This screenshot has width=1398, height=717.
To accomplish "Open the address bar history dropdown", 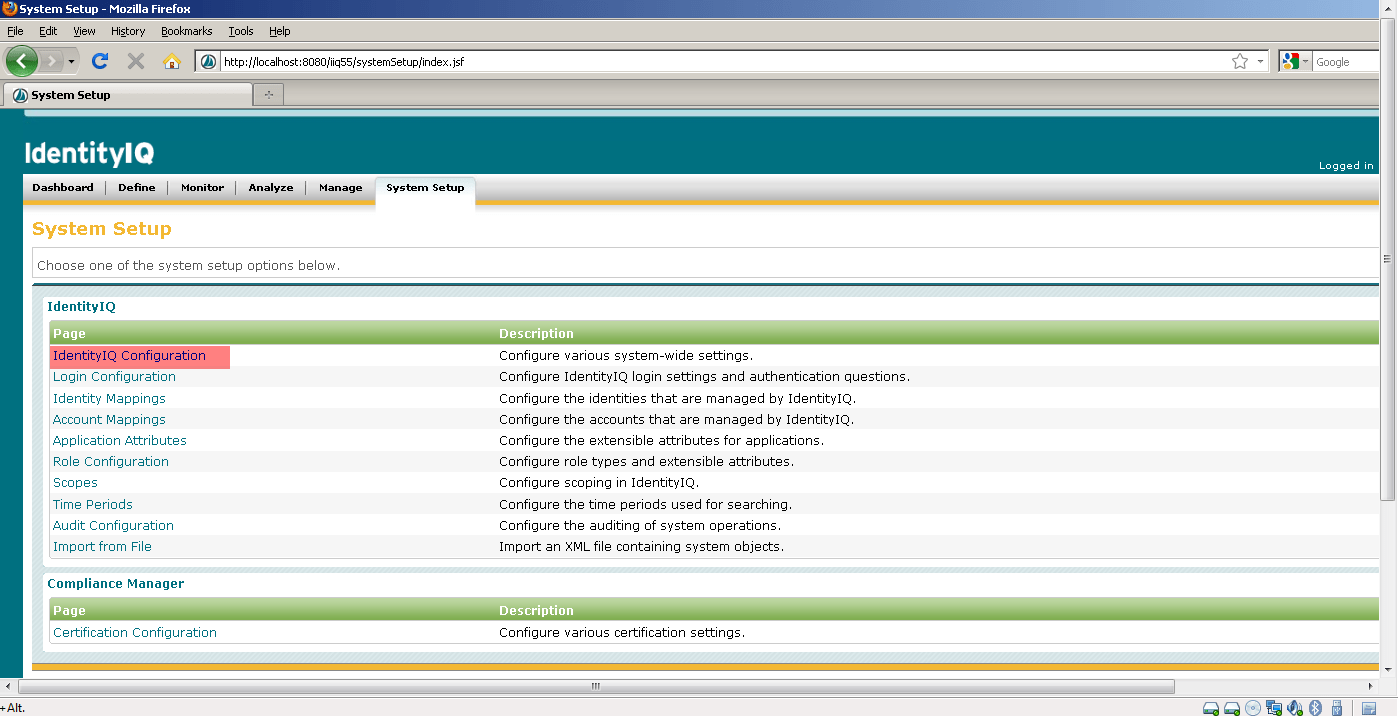I will pyautogui.click(x=1260, y=62).
